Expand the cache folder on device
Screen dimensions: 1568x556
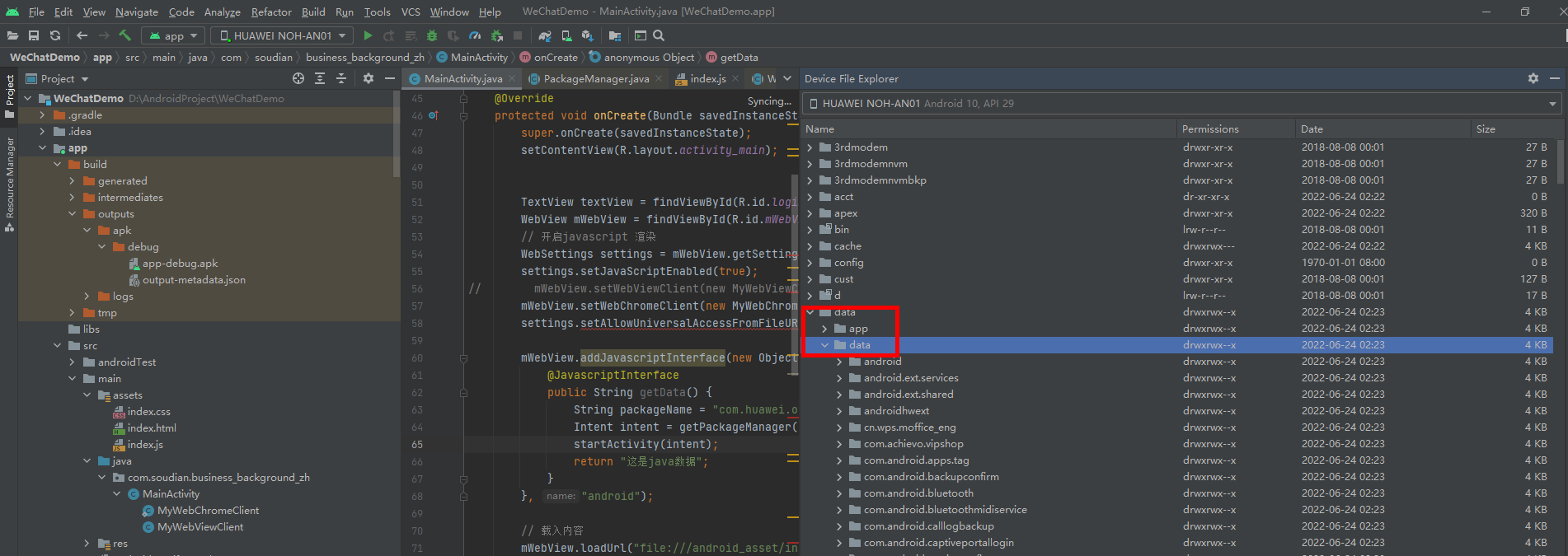[x=810, y=246]
